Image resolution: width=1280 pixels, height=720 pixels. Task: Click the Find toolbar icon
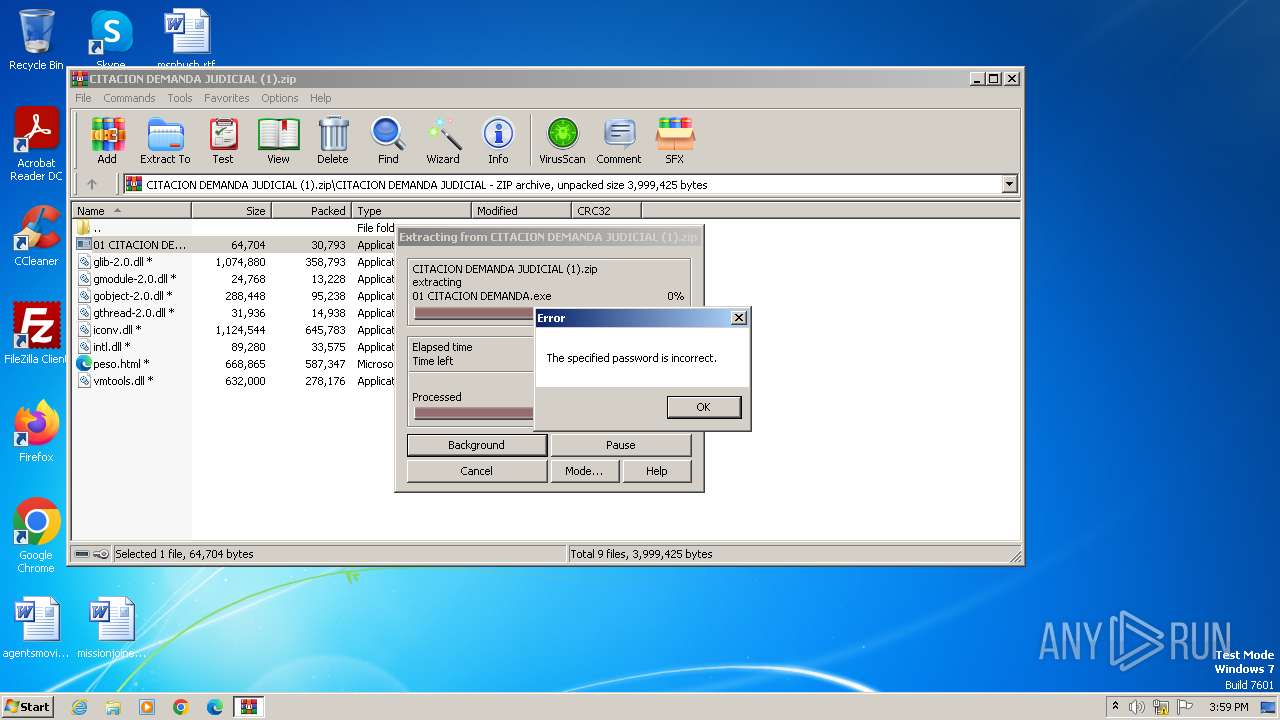click(388, 140)
